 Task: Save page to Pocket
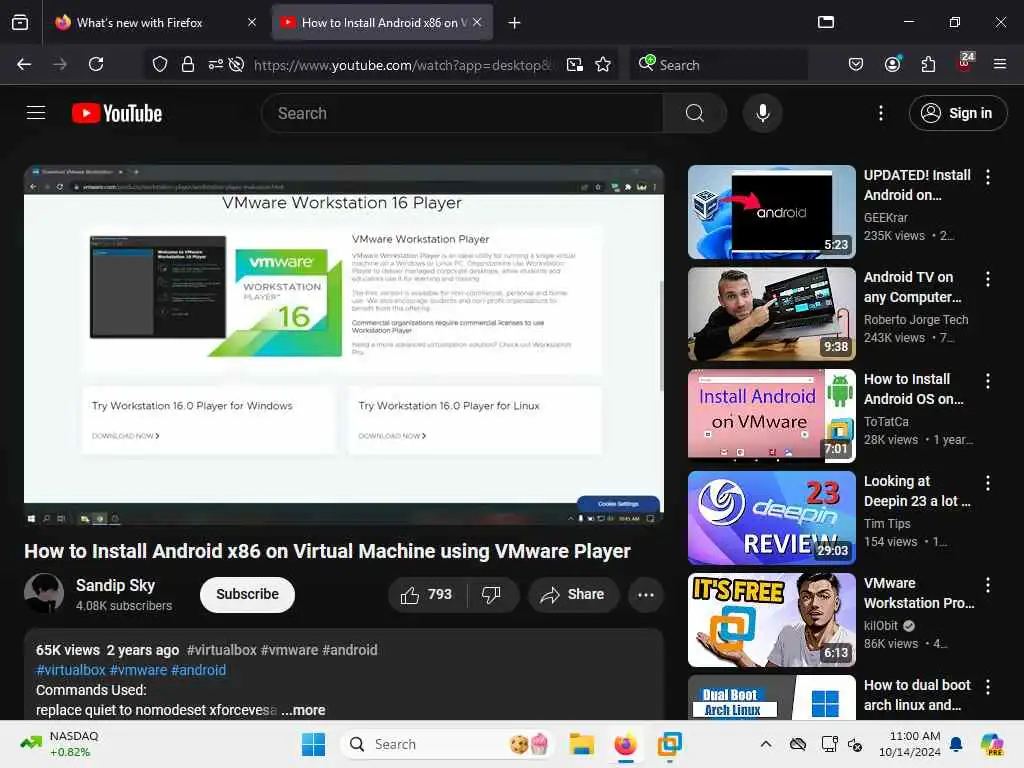[856, 64]
